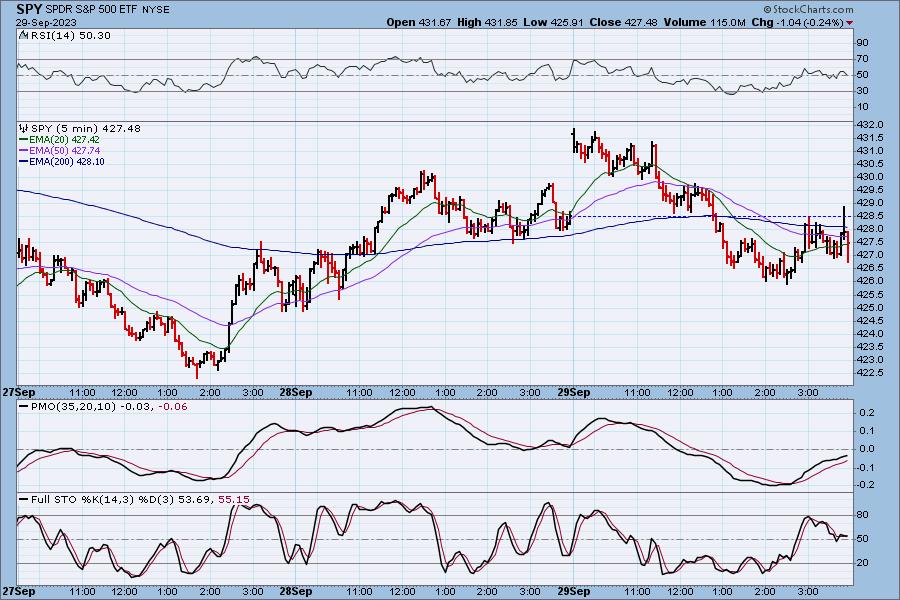This screenshot has height=600, width=900.
Task: Click the 70 level on the RSI axis
Action: click(x=862, y=59)
